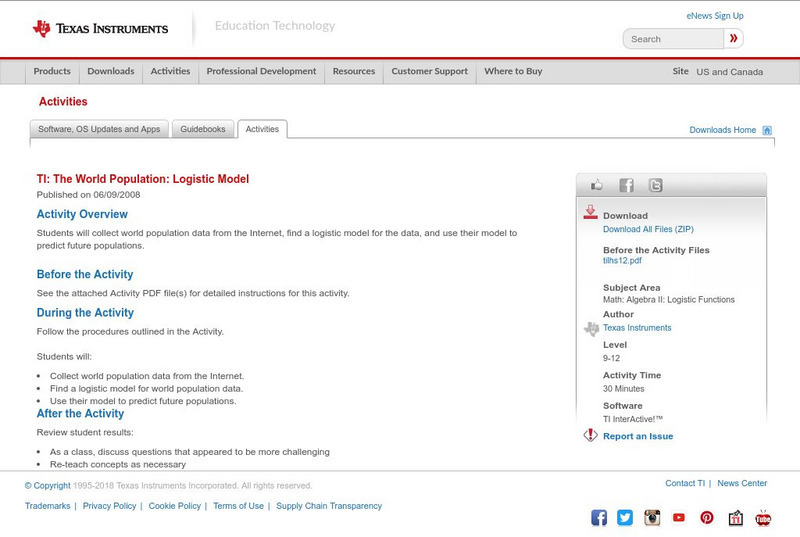Open the Where to Buy menu
Image resolution: width=800 pixels, height=537 pixels.
tap(513, 71)
